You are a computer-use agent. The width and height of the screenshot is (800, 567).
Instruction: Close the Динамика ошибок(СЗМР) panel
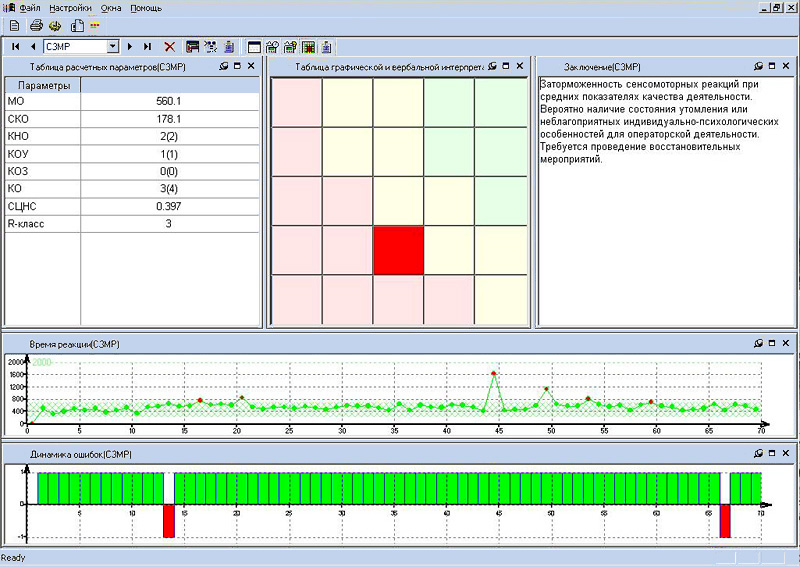(x=786, y=455)
